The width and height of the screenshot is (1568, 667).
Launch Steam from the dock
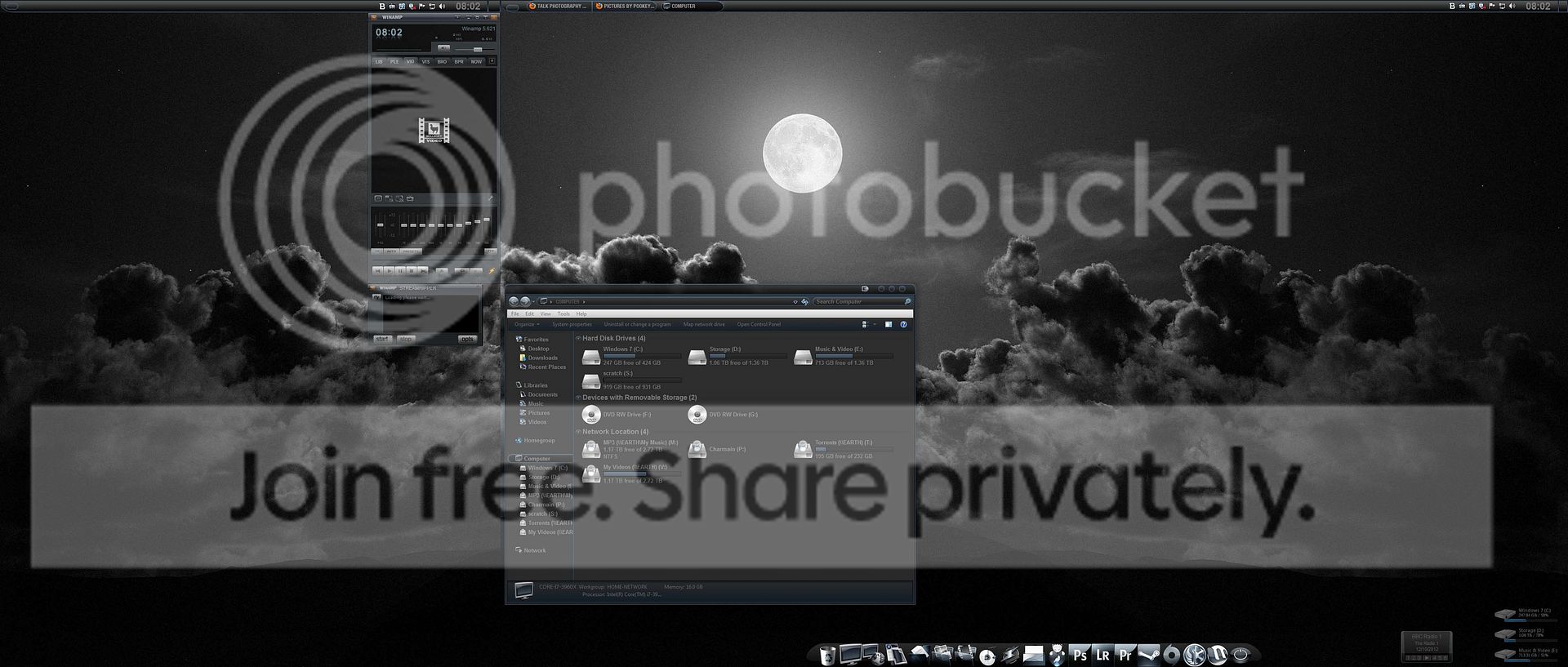(1149, 655)
